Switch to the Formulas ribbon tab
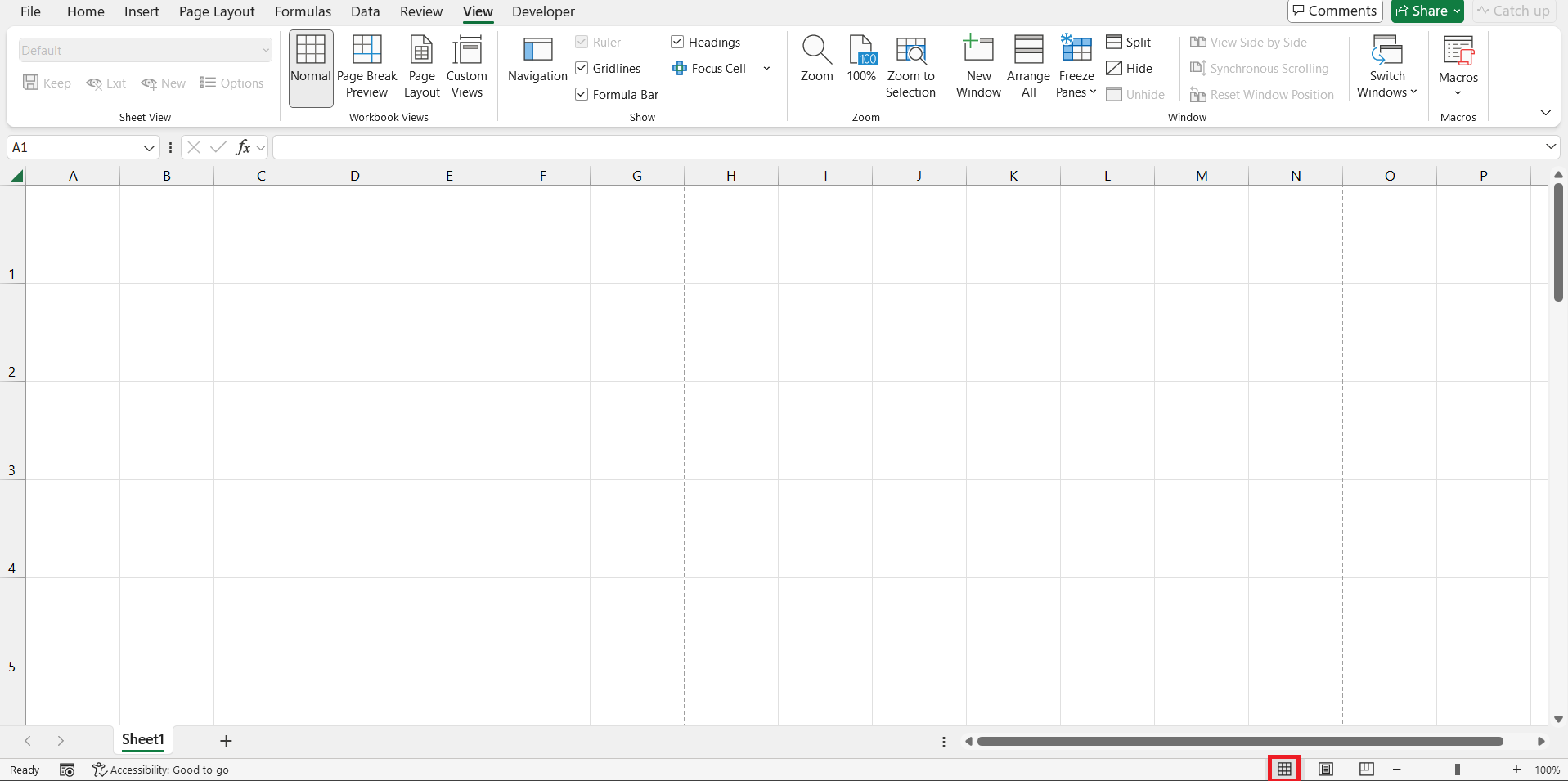 [x=303, y=11]
